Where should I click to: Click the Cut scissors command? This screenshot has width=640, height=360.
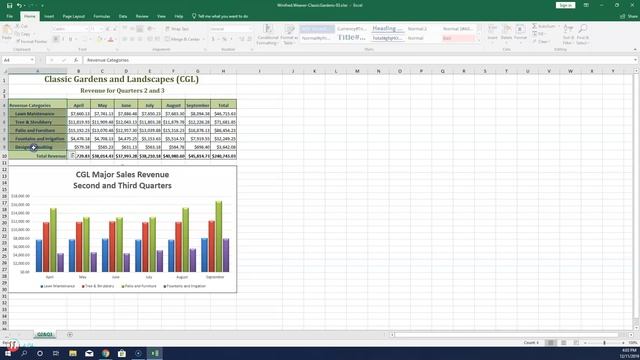coord(21,26)
